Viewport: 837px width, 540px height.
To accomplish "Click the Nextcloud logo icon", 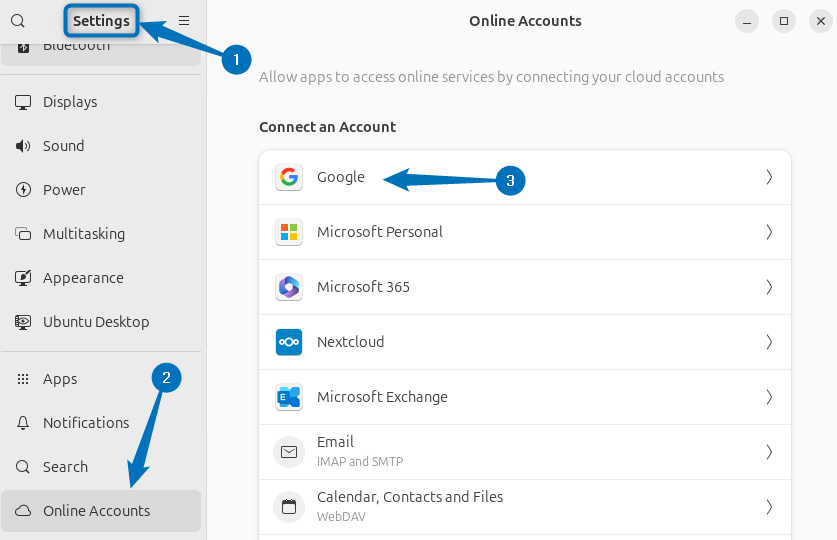I will (289, 342).
